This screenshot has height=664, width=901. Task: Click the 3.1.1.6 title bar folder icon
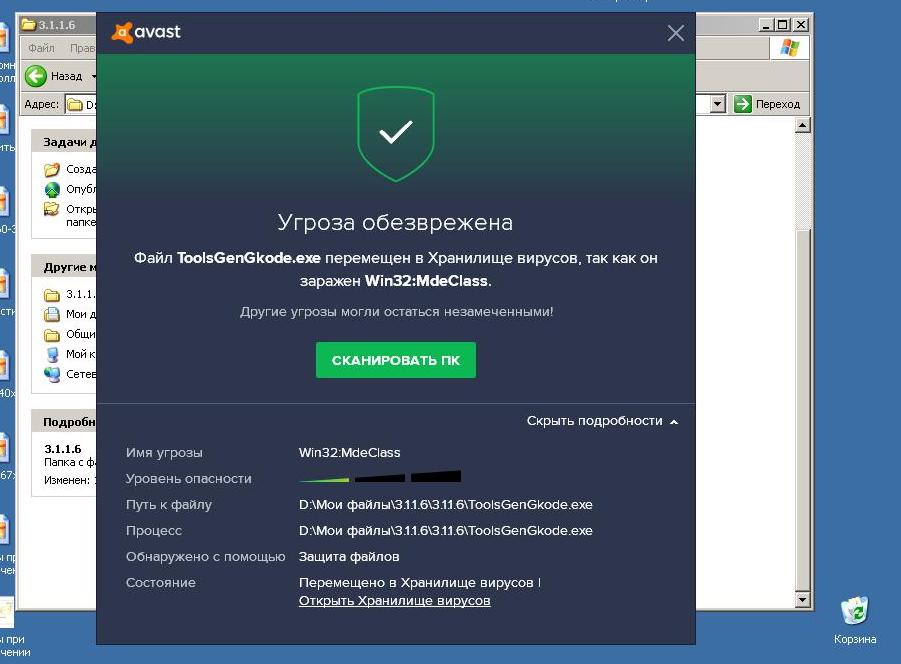(x=29, y=24)
